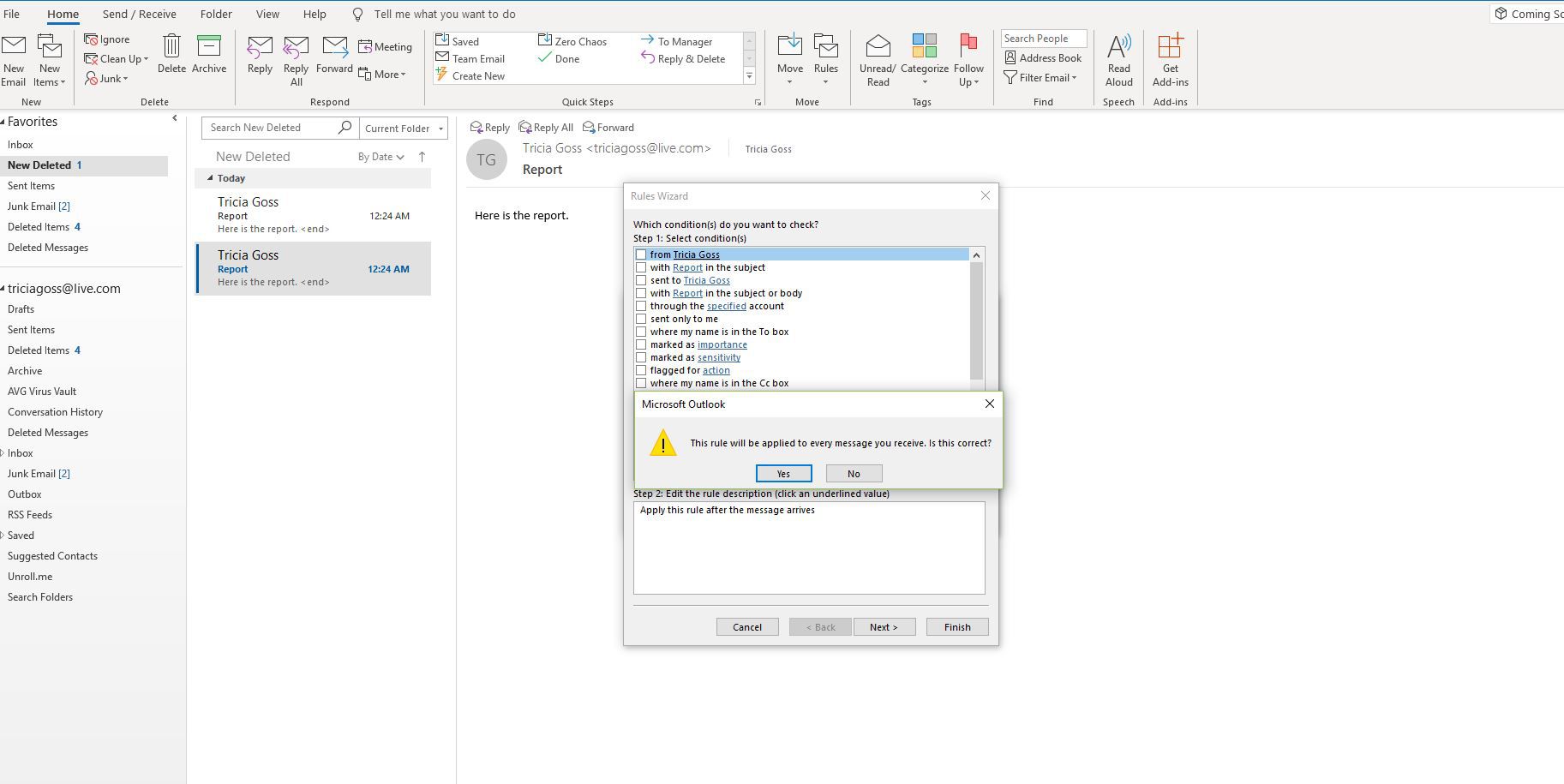1564x784 pixels.
Task: Click the search magnifier icon in mail list
Action: (x=345, y=128)
